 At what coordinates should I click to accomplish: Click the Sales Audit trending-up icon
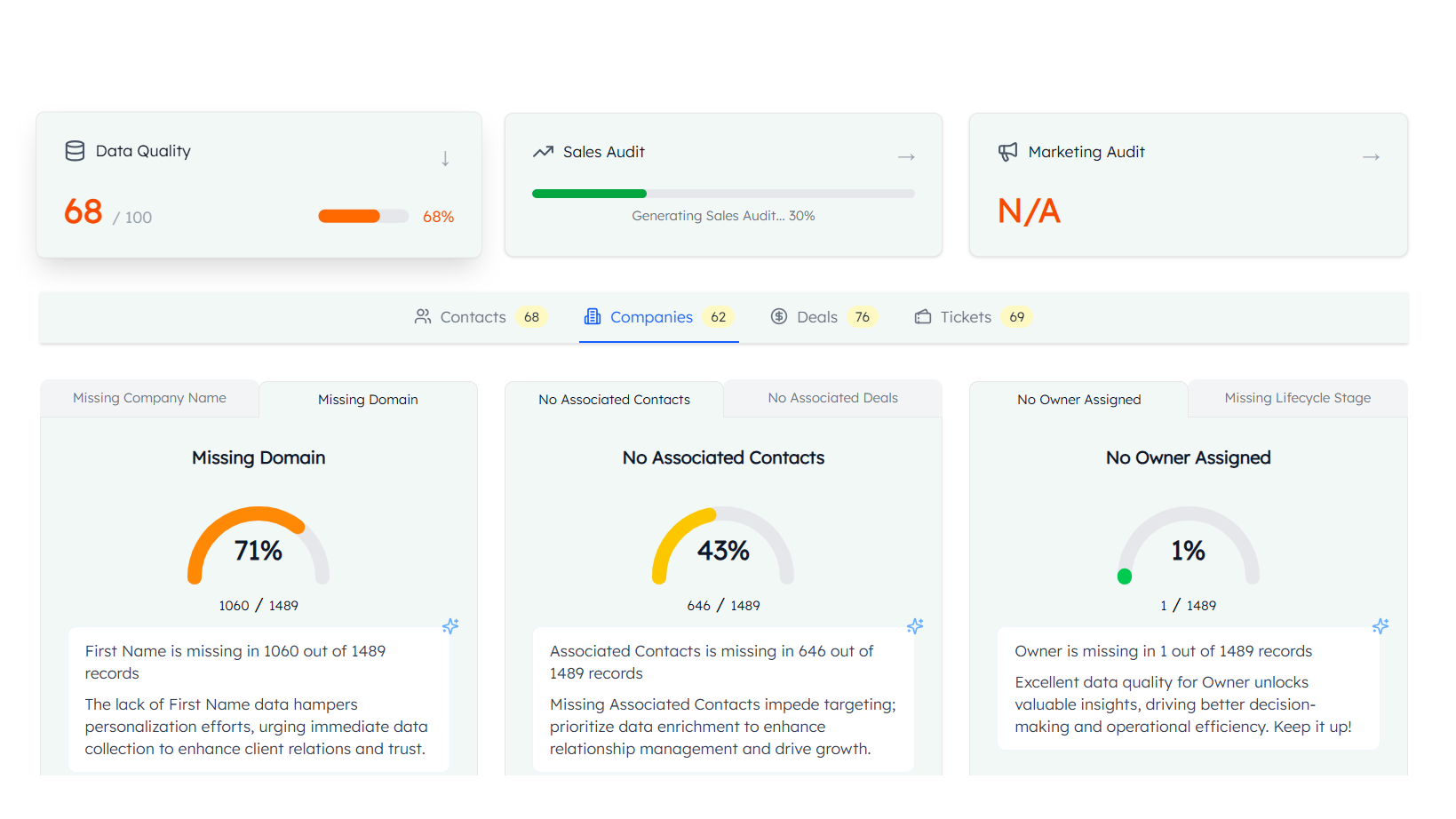coord(543,152)
